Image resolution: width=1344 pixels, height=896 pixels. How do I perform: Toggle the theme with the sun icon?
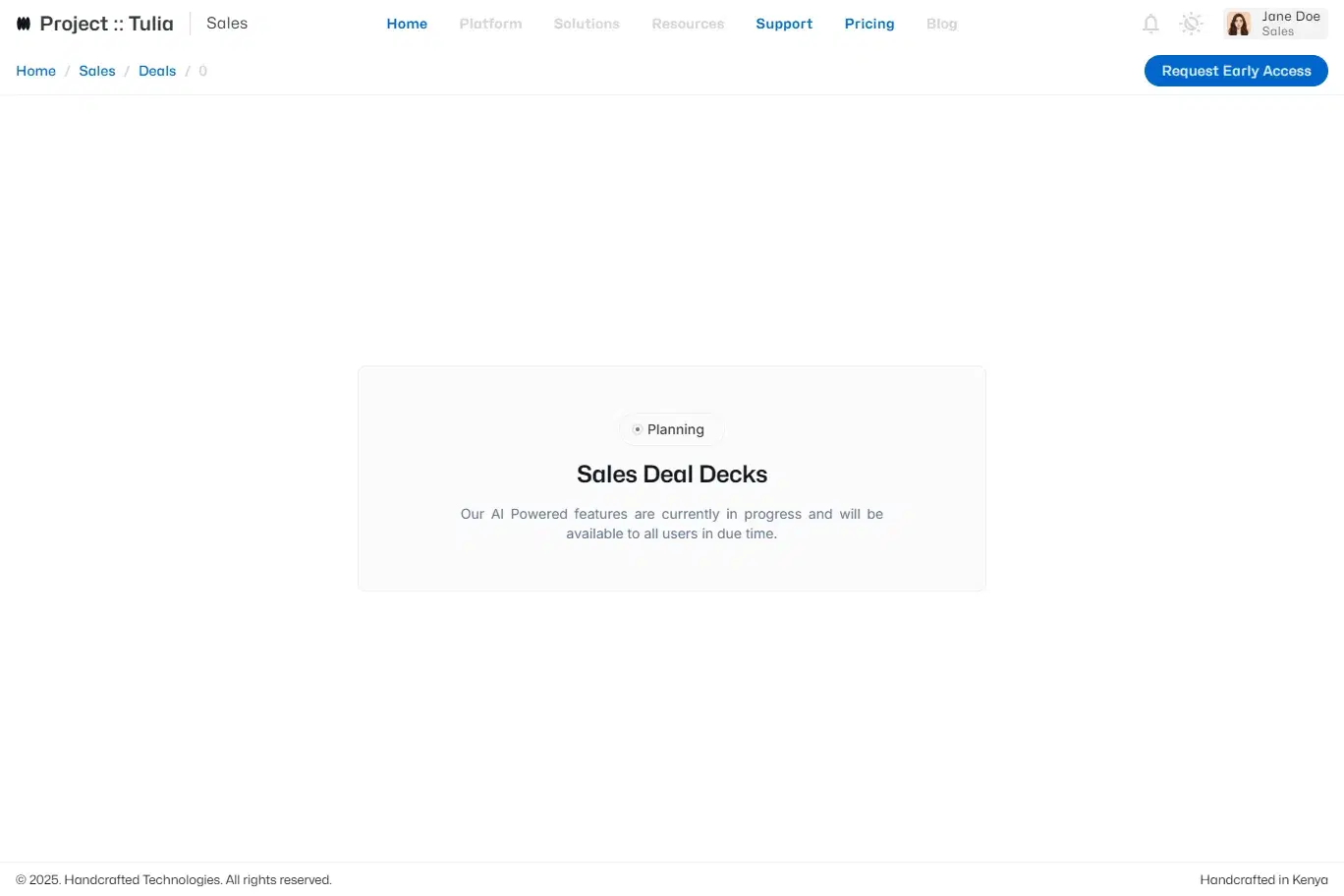click(x=1191, y=24)
